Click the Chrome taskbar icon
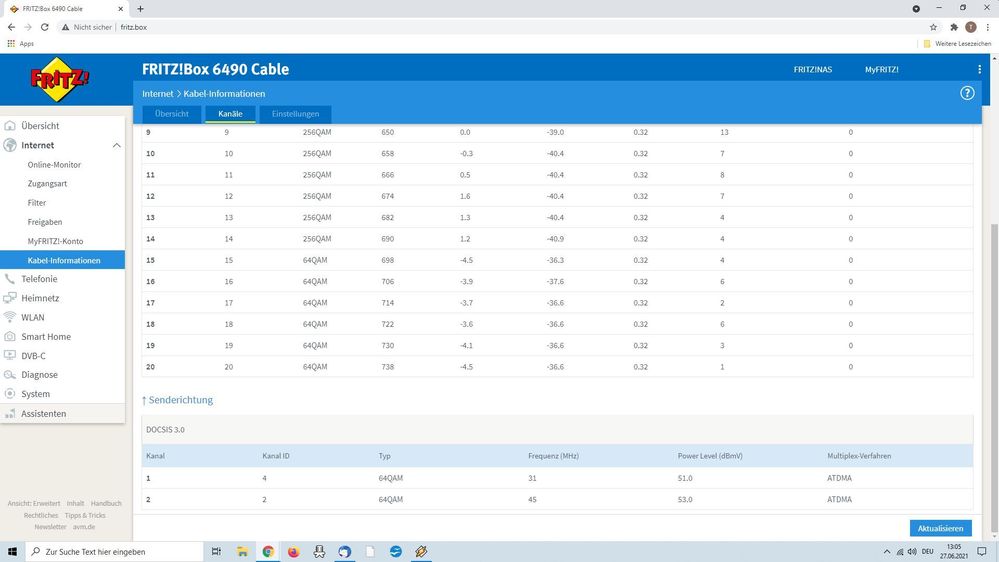 coord(268,552)
